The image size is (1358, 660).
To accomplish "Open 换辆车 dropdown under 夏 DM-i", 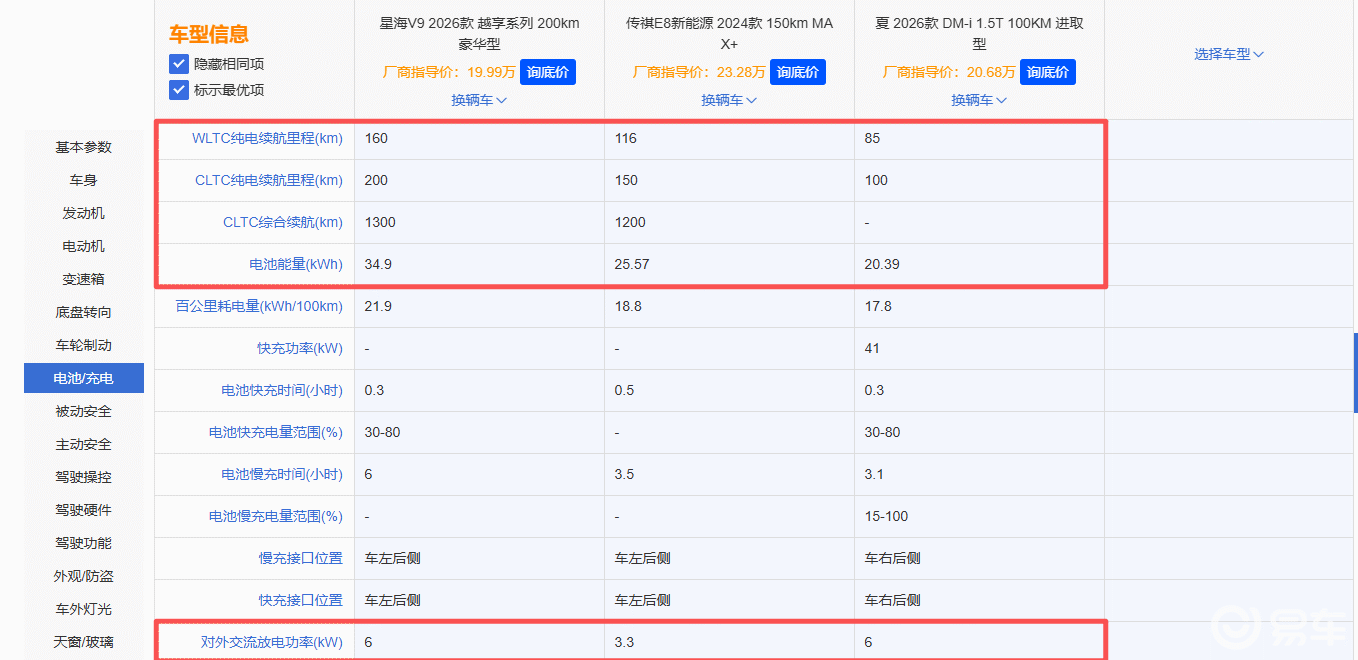I will (979, 100).
